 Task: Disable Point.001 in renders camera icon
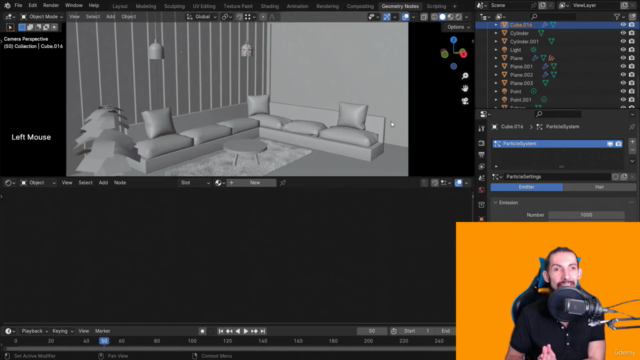[631, 100]
